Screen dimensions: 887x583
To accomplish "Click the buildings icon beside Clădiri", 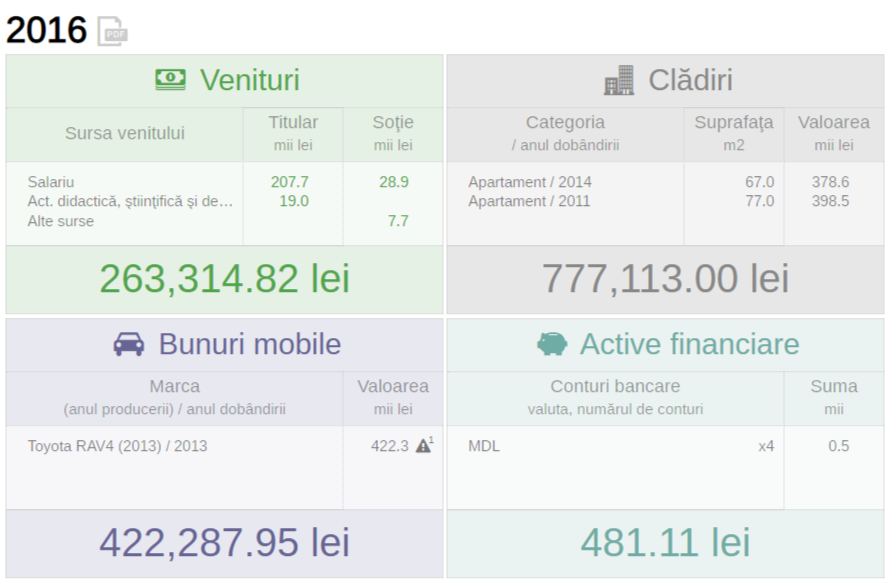I will (x=619, y=80).
